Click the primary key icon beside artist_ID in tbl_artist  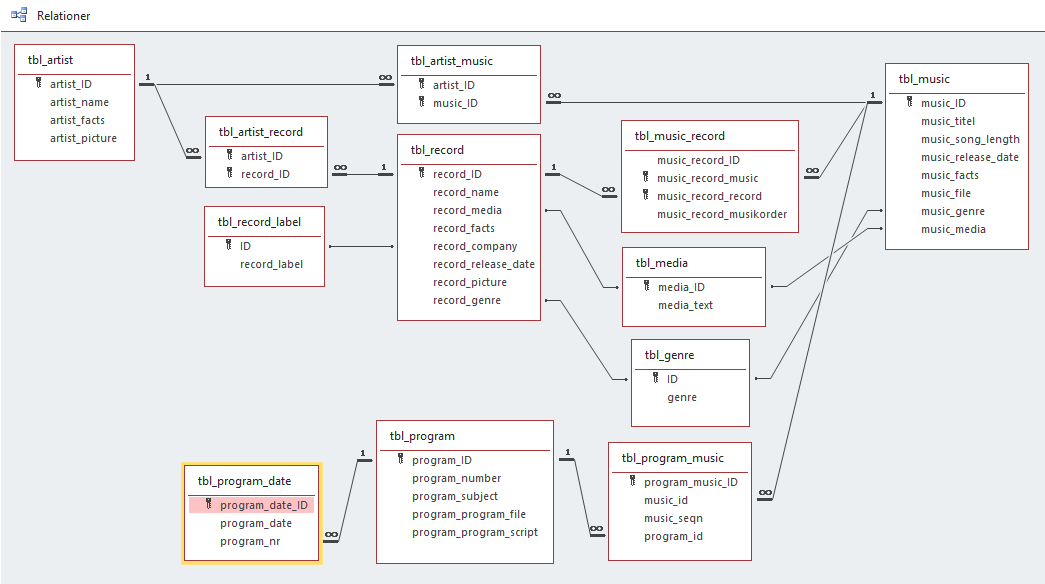coord(39,83)
